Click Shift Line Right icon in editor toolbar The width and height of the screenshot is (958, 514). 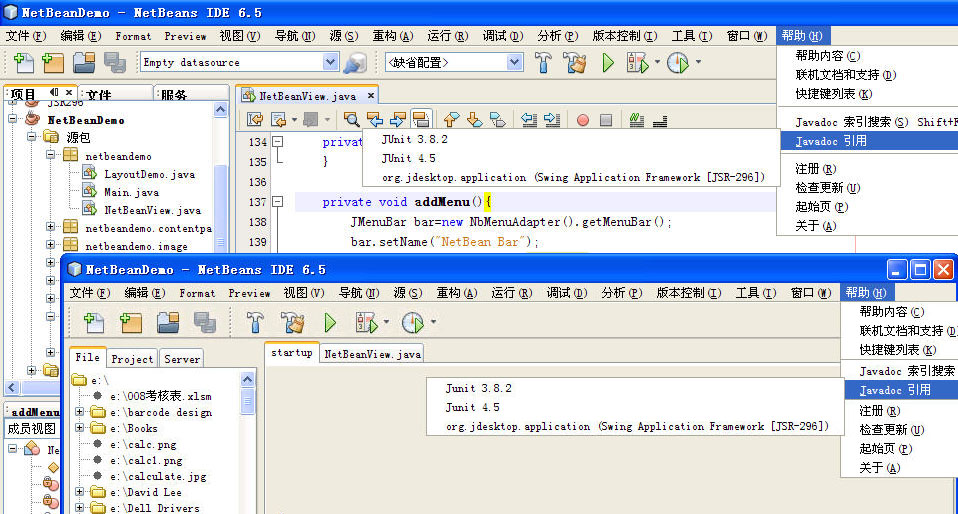click(552, 119)
